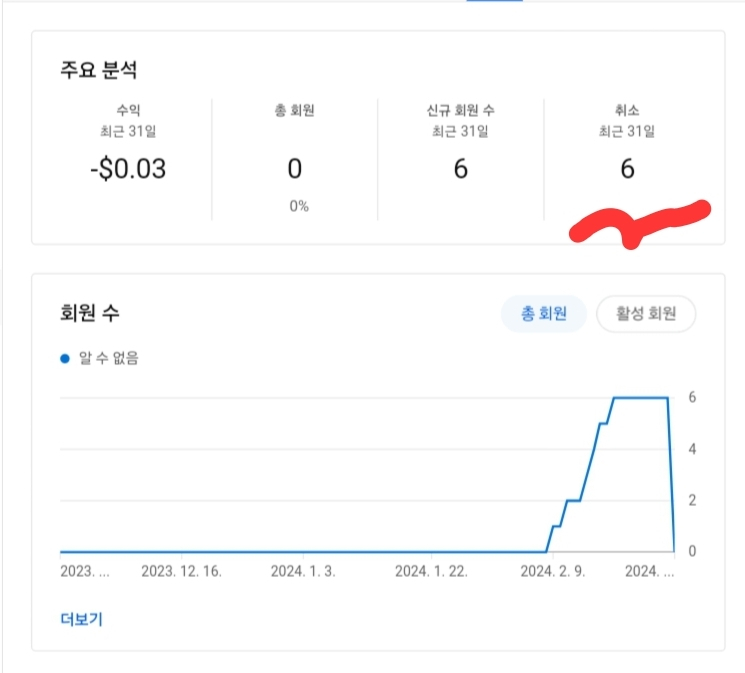This screenshot has width=745, height=673.
Task: Click the chart line's plateau at 6 members
Action: [x=640, y=398]
